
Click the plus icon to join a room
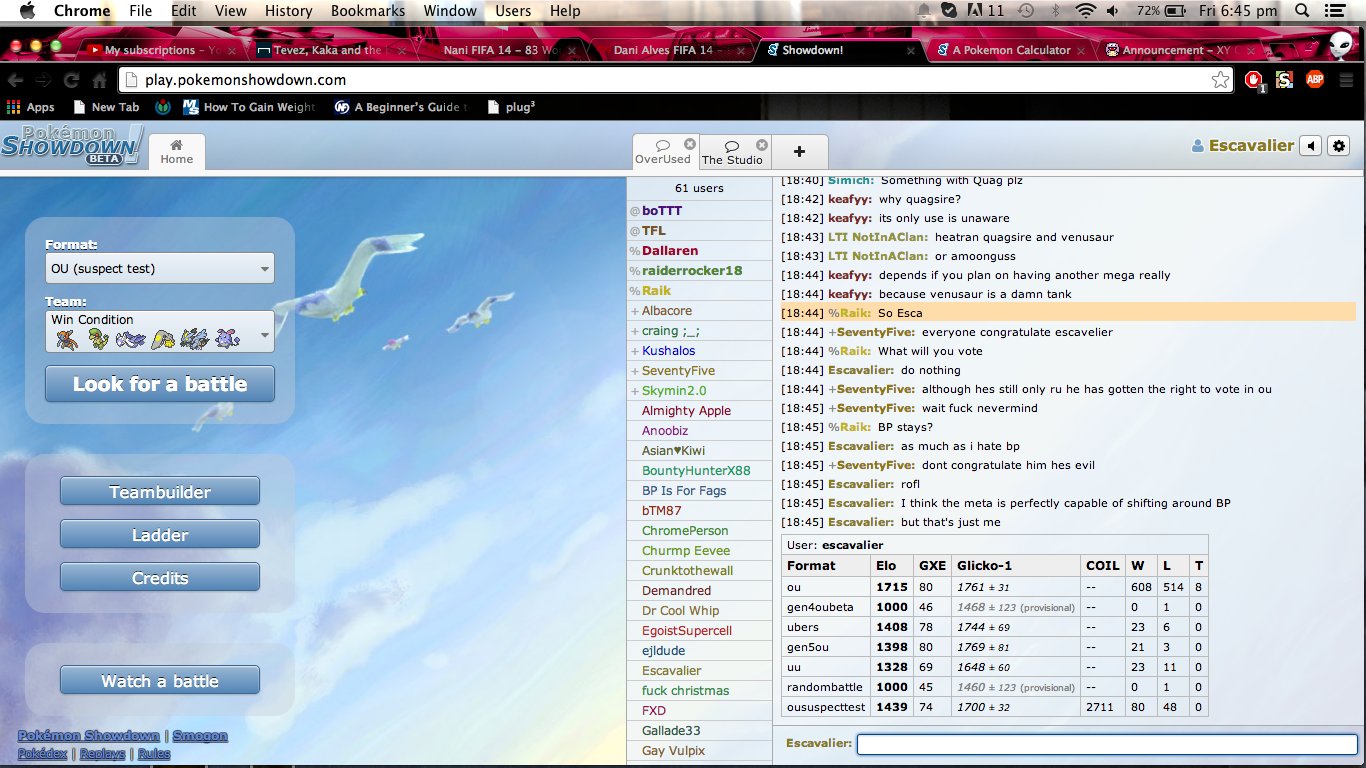(799, 152)
